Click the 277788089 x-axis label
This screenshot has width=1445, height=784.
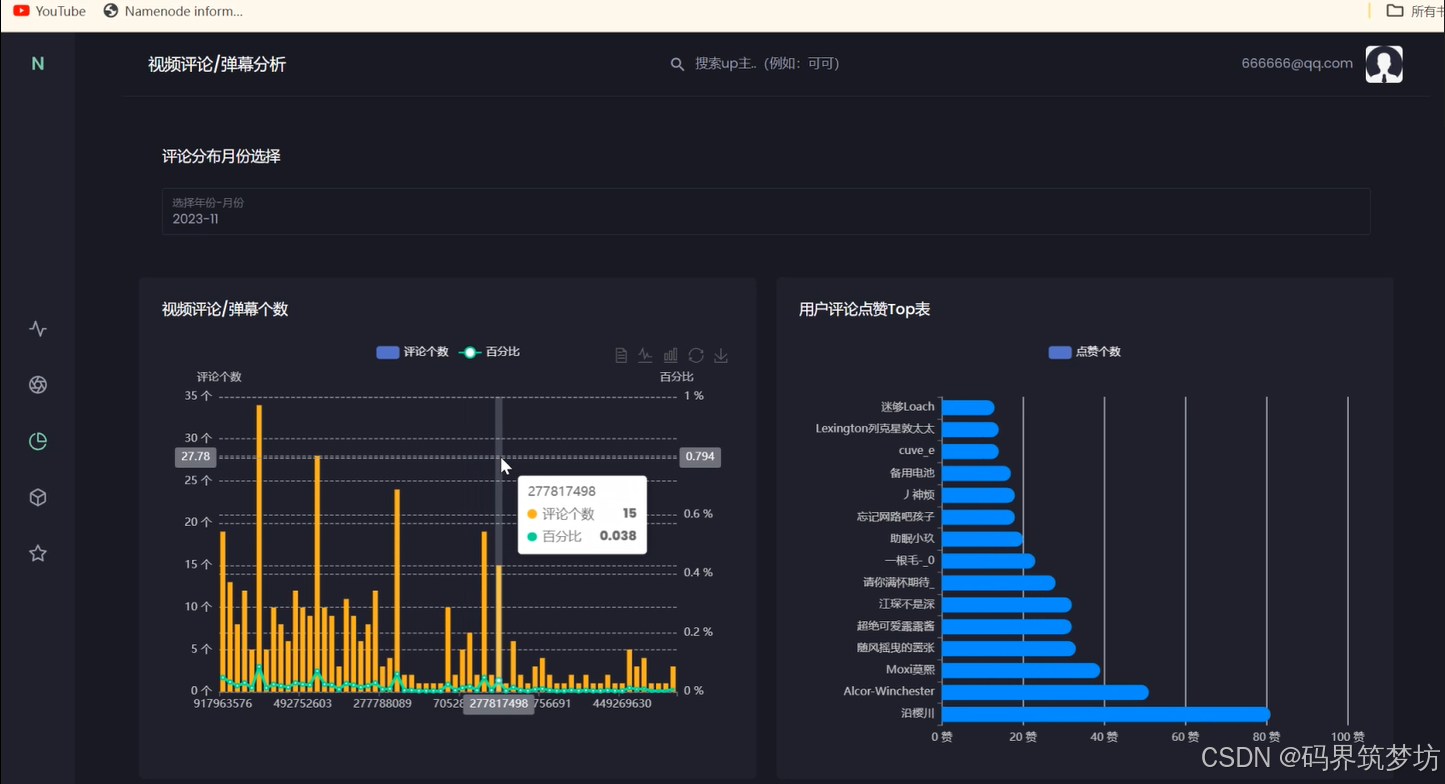coord(382,703)
